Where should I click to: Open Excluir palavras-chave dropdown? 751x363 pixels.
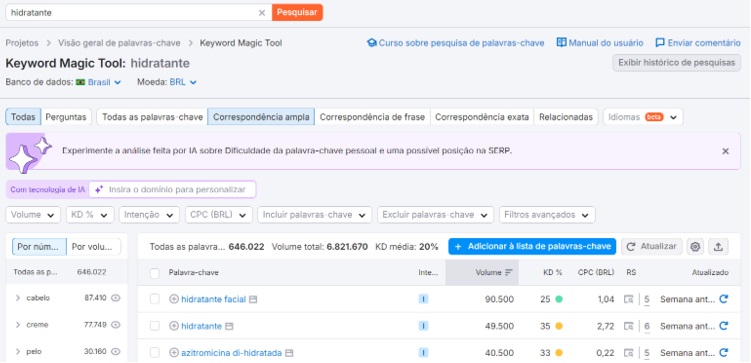coord(435,215)
